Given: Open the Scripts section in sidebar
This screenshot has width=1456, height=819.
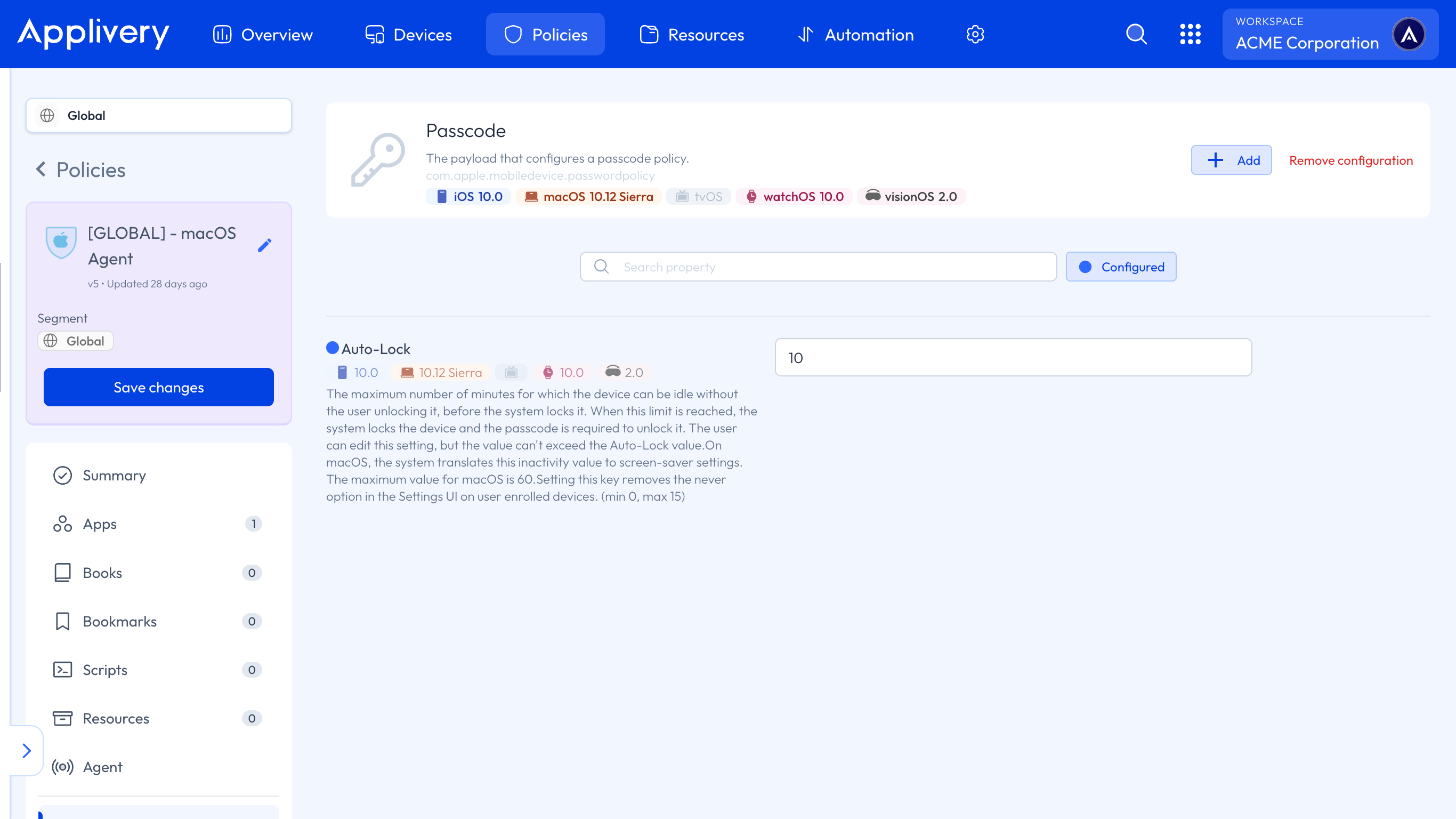Looking at the screenshot, I should (x=105, y=670).
